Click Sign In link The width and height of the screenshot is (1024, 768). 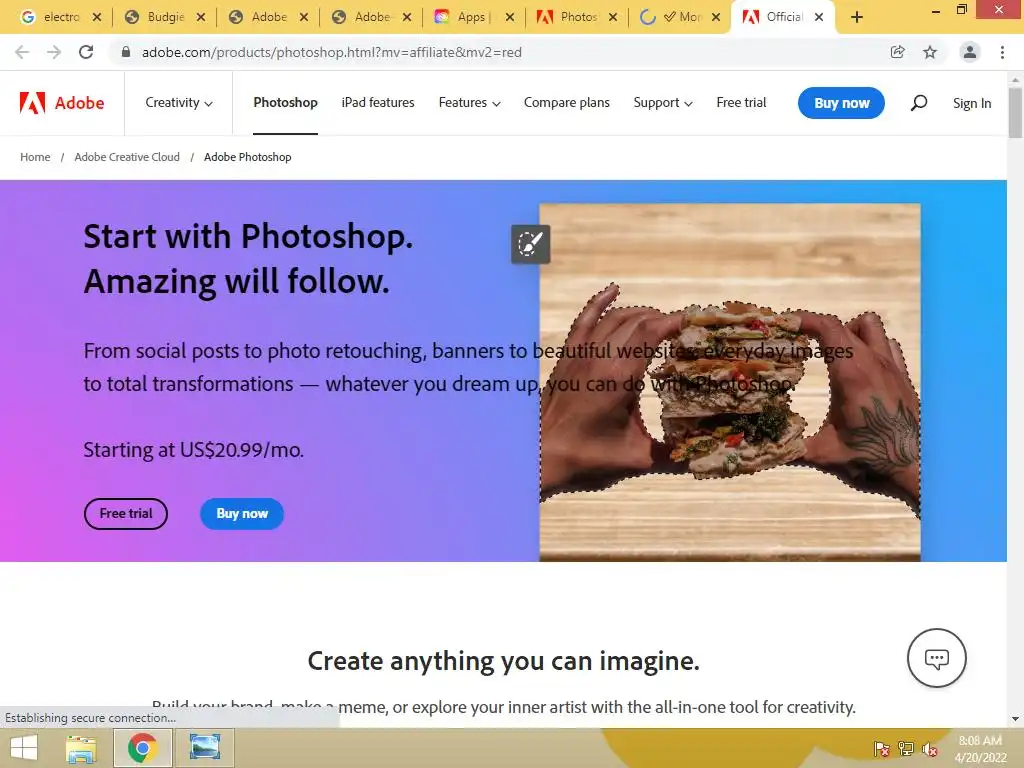[972, 103]
